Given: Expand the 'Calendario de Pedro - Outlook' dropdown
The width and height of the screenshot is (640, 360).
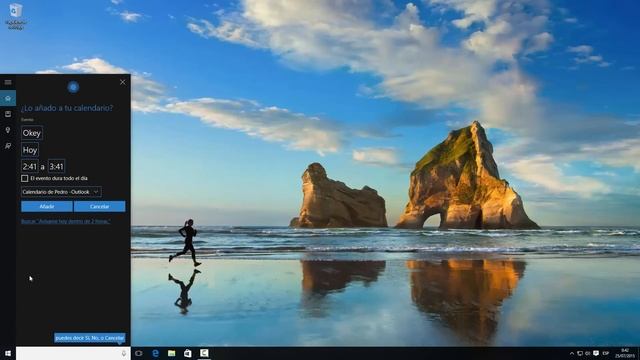Looking at the screenshot, I should point(61,192).
